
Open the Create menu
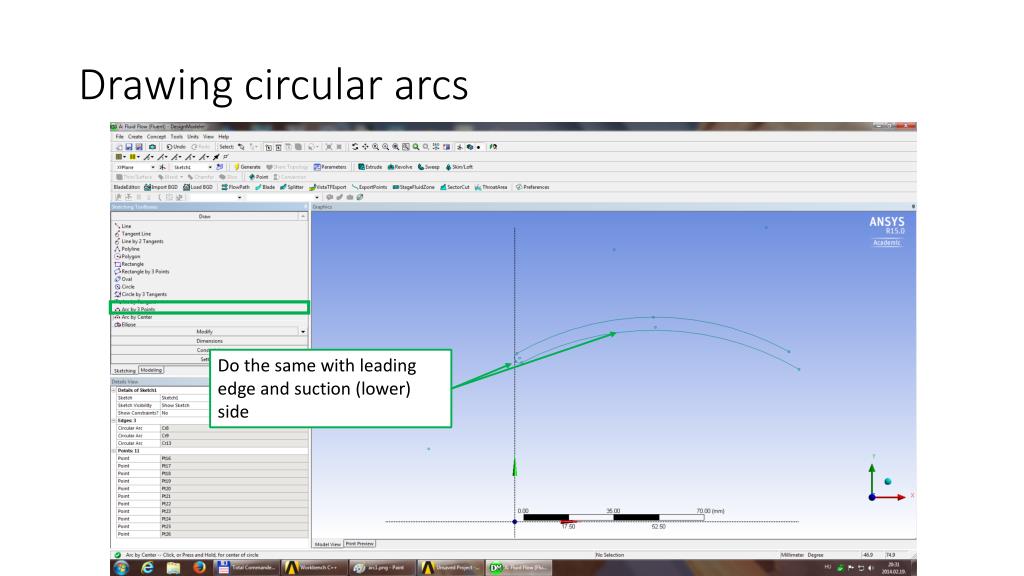pos(135,137)
